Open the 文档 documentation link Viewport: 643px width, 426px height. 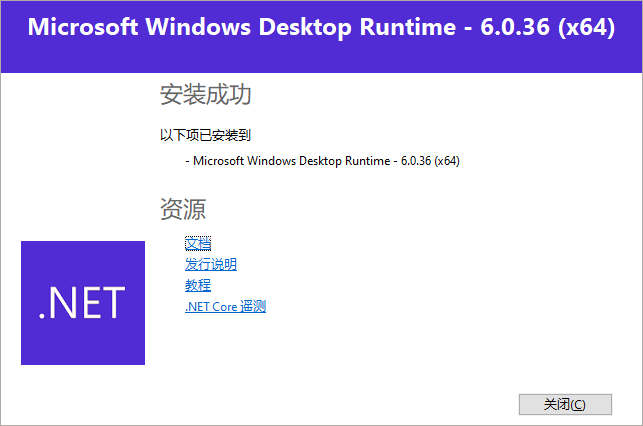point(198,244)
